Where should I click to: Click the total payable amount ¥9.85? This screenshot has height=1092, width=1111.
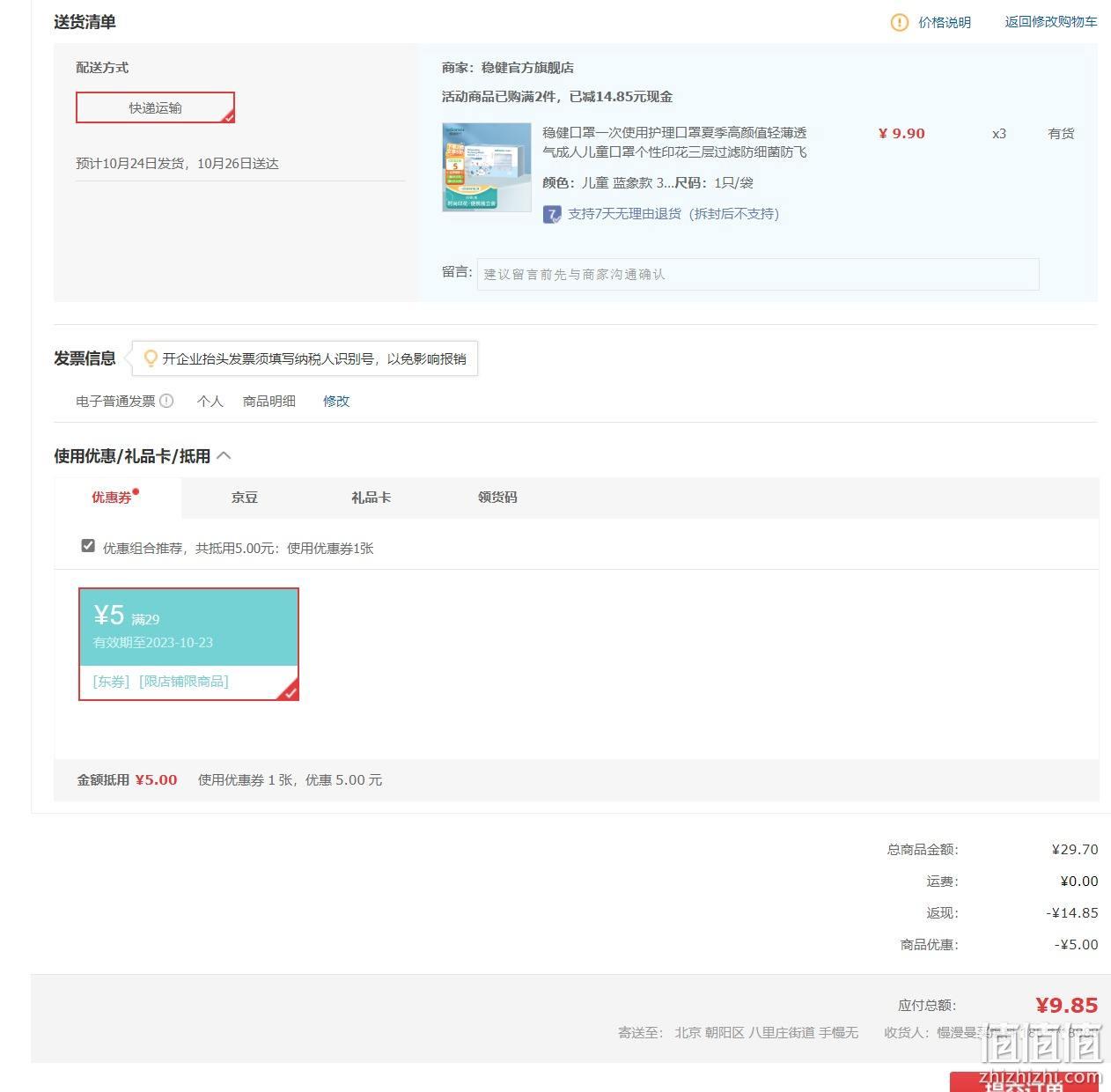[1067, 1005]
